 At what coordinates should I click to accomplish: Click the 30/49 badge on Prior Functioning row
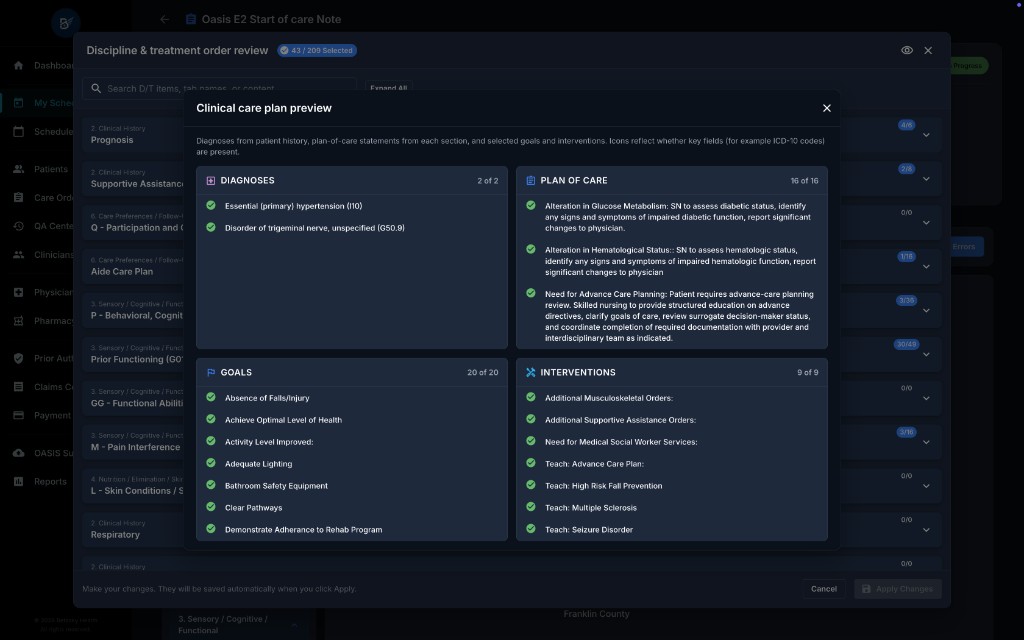click(906, 344)
